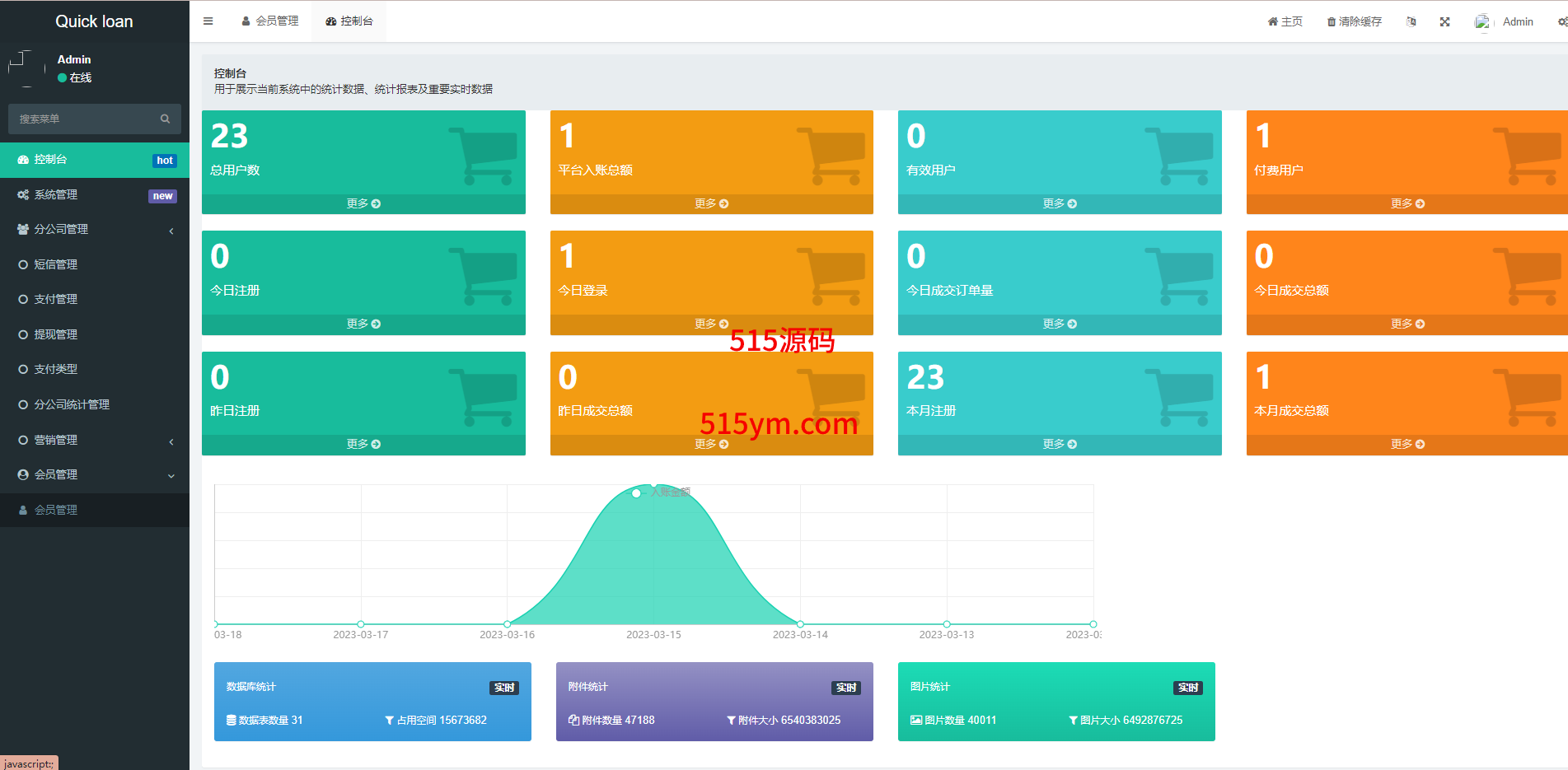
Task: Click 更多 under the 平台入账总额 card
Action: click(x=711, y=203)
